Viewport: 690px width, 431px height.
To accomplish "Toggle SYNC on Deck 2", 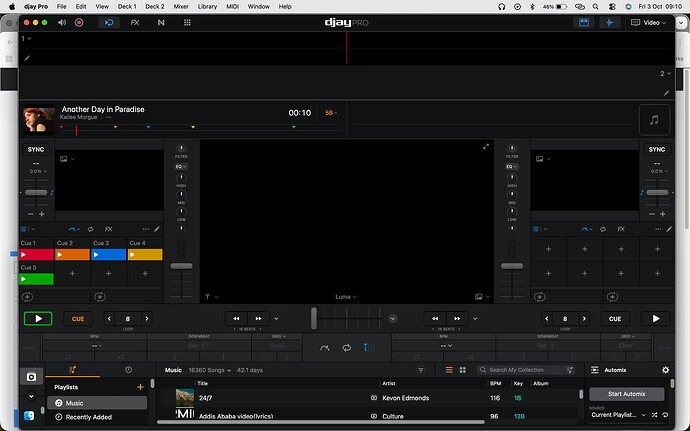I will [x=656, y=149].
